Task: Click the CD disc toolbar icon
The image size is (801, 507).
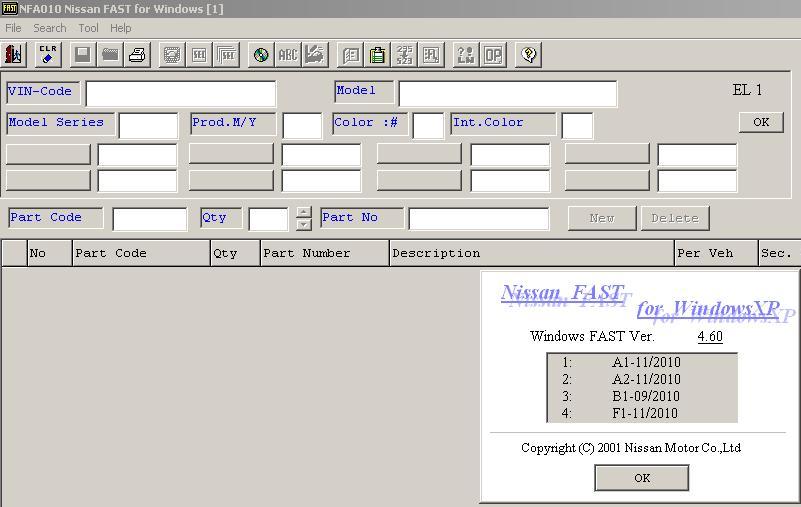Action: [261, 54]
